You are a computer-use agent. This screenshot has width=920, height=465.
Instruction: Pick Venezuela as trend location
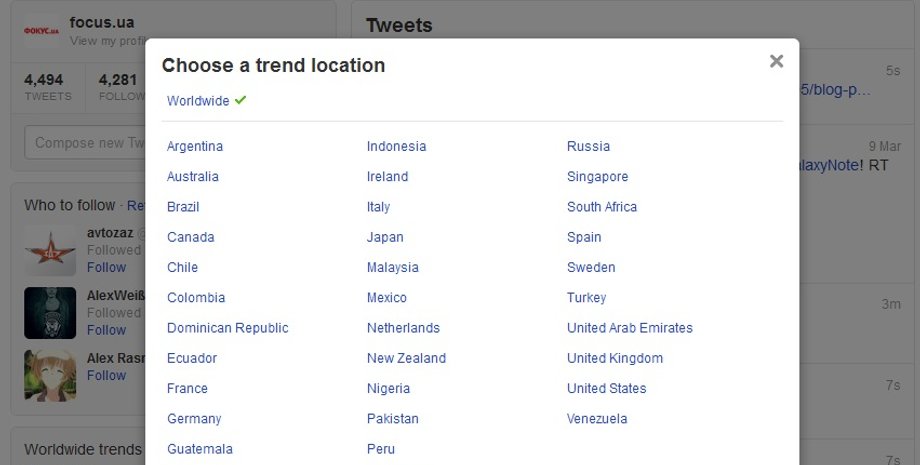[597, 419]
